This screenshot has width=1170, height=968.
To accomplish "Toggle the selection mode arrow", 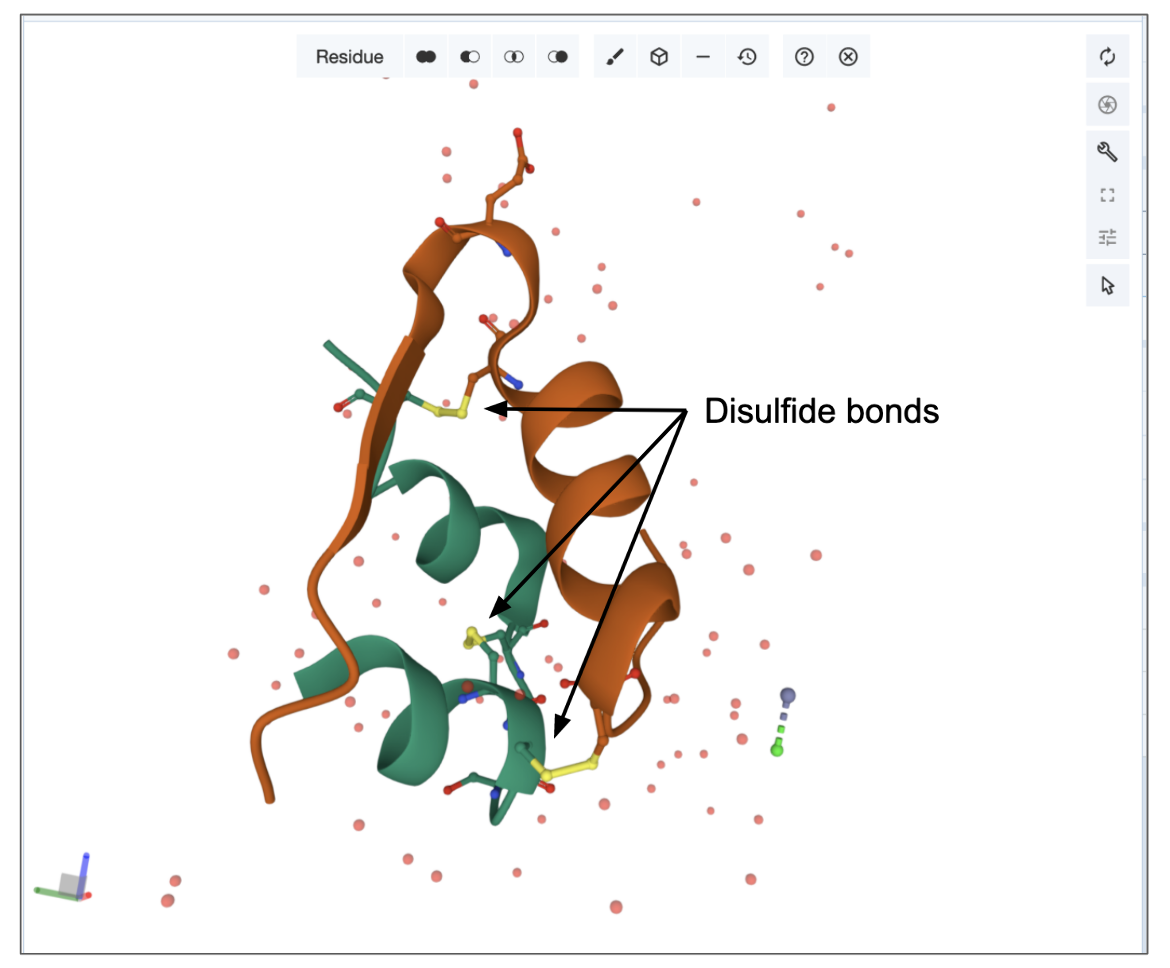I will 1107,286.
